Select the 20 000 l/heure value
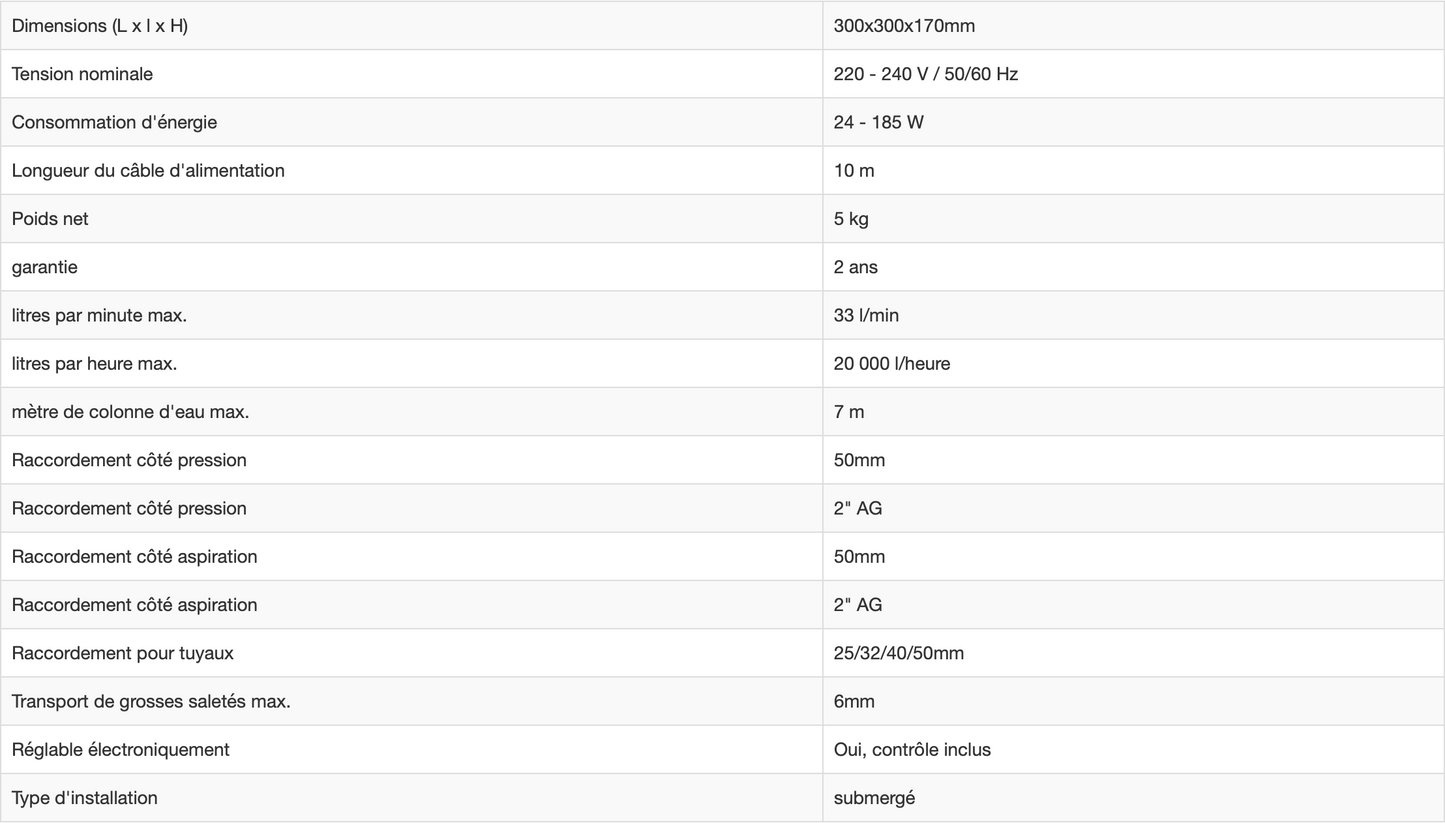1445x823 pixels. click(x=892, y=363)
